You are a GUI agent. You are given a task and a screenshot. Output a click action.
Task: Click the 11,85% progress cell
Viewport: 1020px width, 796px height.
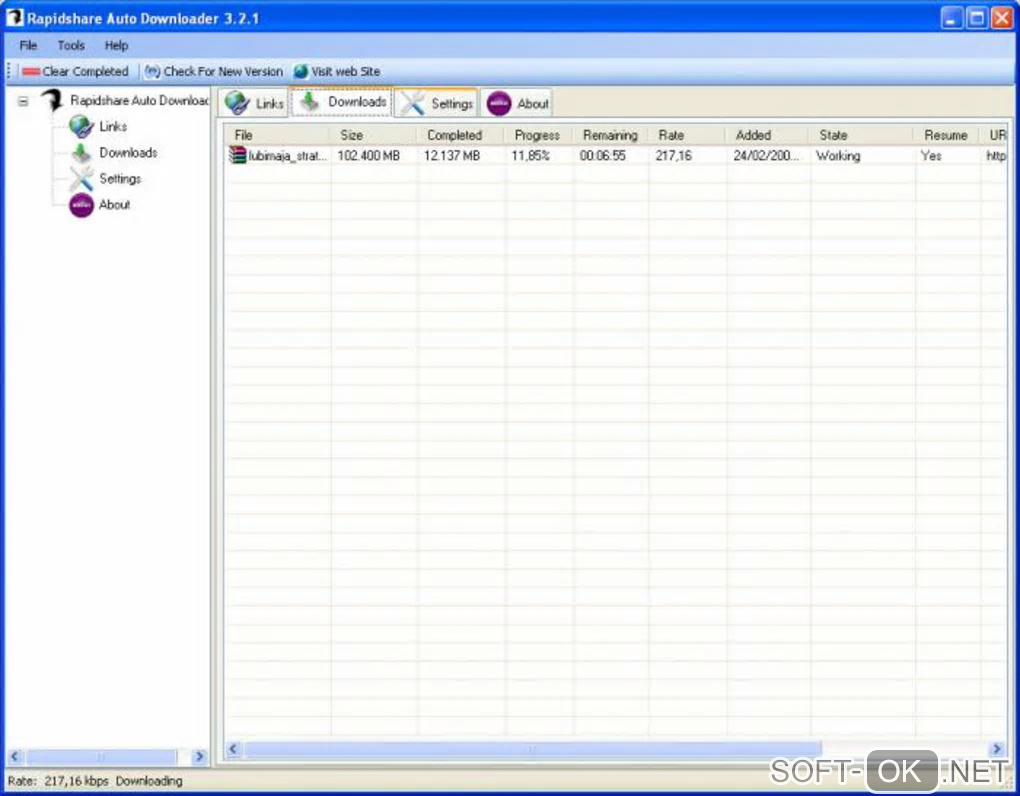[x=530, y=156]
